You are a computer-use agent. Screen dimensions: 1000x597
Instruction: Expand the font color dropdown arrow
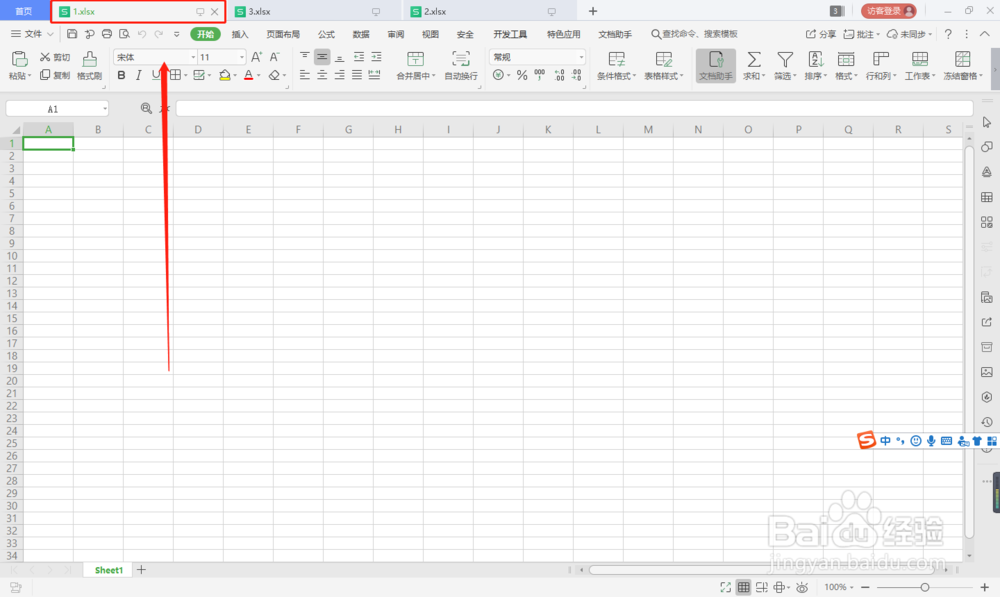click(x=258, y=76)
